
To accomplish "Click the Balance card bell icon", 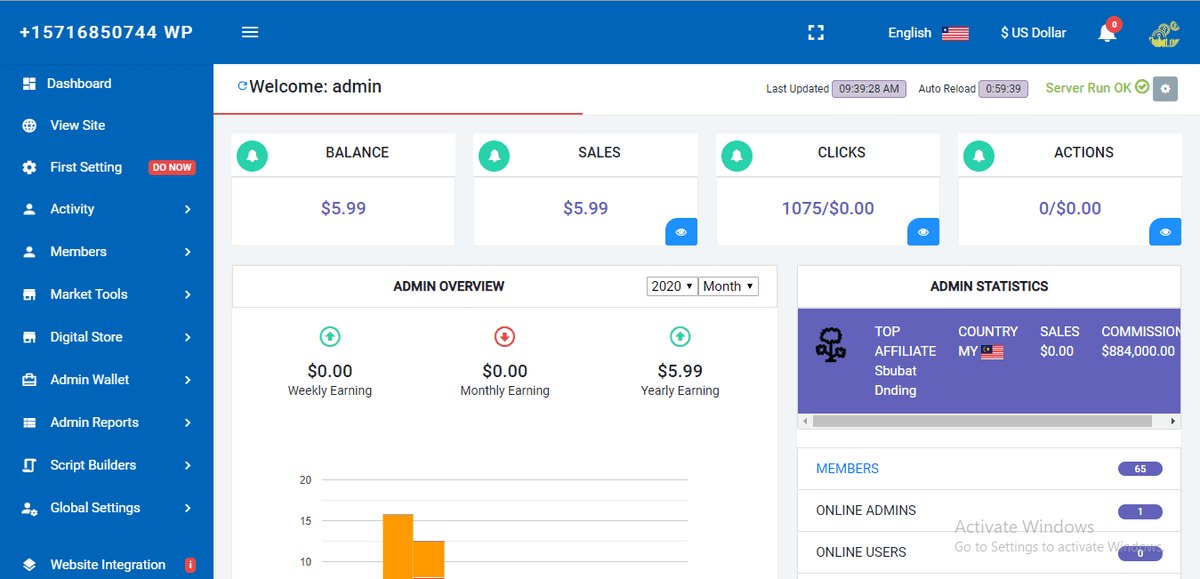I will tap(252, 155).
